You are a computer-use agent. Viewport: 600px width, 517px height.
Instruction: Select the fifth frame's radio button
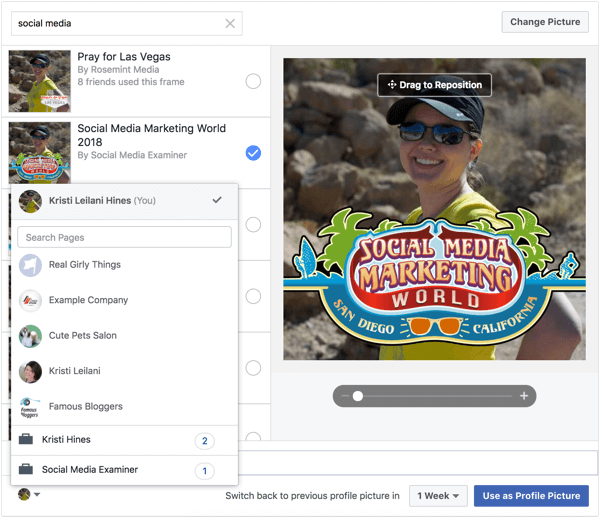point(253,368)
